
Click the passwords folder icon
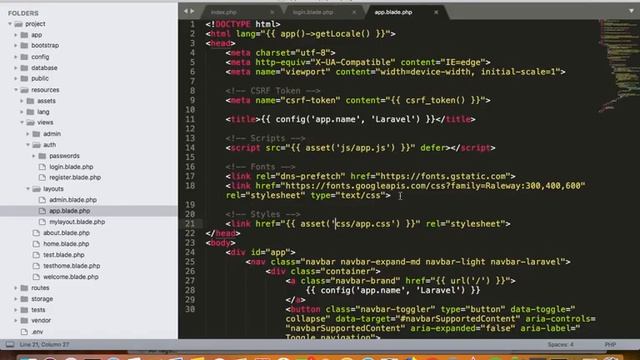tap(42, 156)
